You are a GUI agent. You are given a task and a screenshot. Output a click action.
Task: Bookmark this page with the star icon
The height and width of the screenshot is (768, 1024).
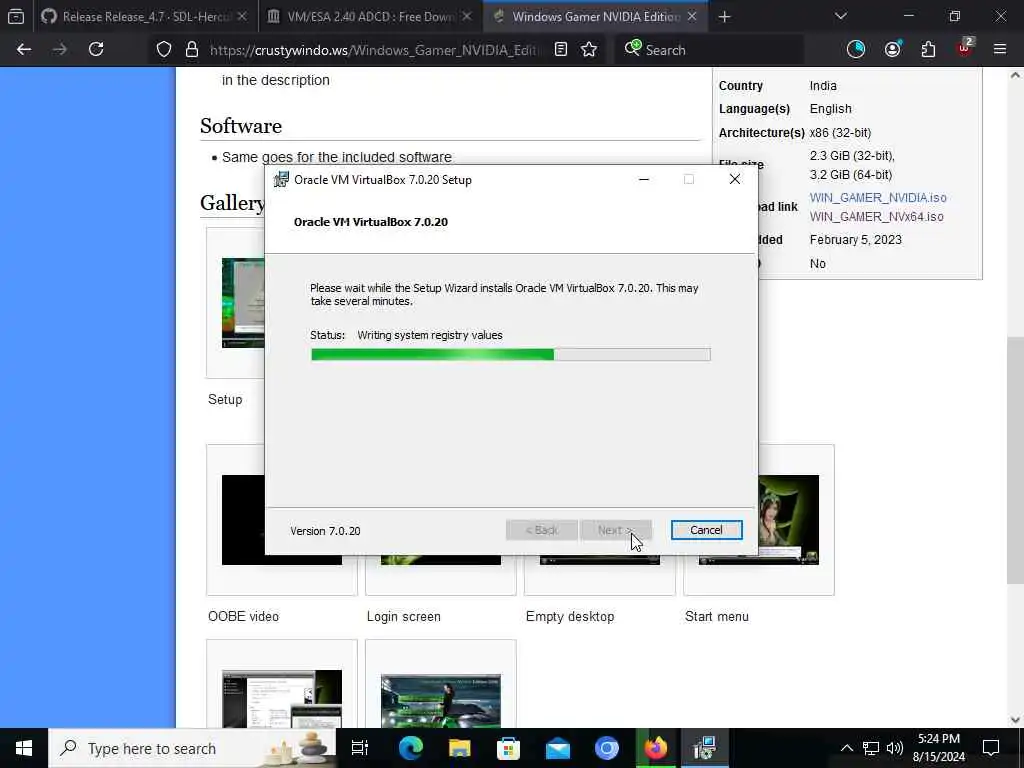589,50
